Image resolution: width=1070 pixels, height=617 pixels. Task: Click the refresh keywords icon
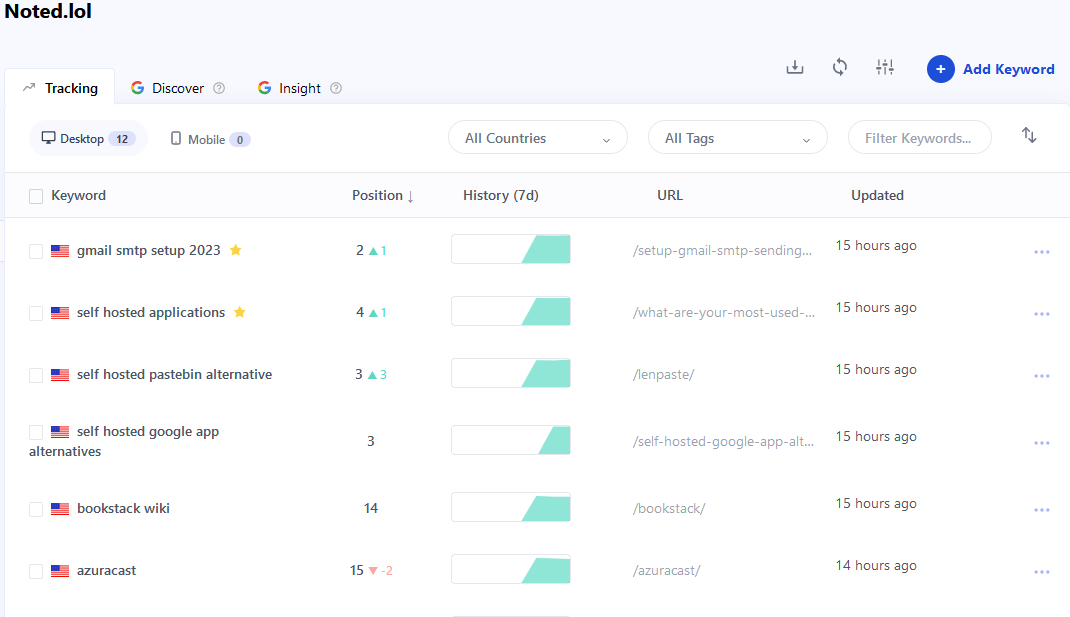pos(840,68)
